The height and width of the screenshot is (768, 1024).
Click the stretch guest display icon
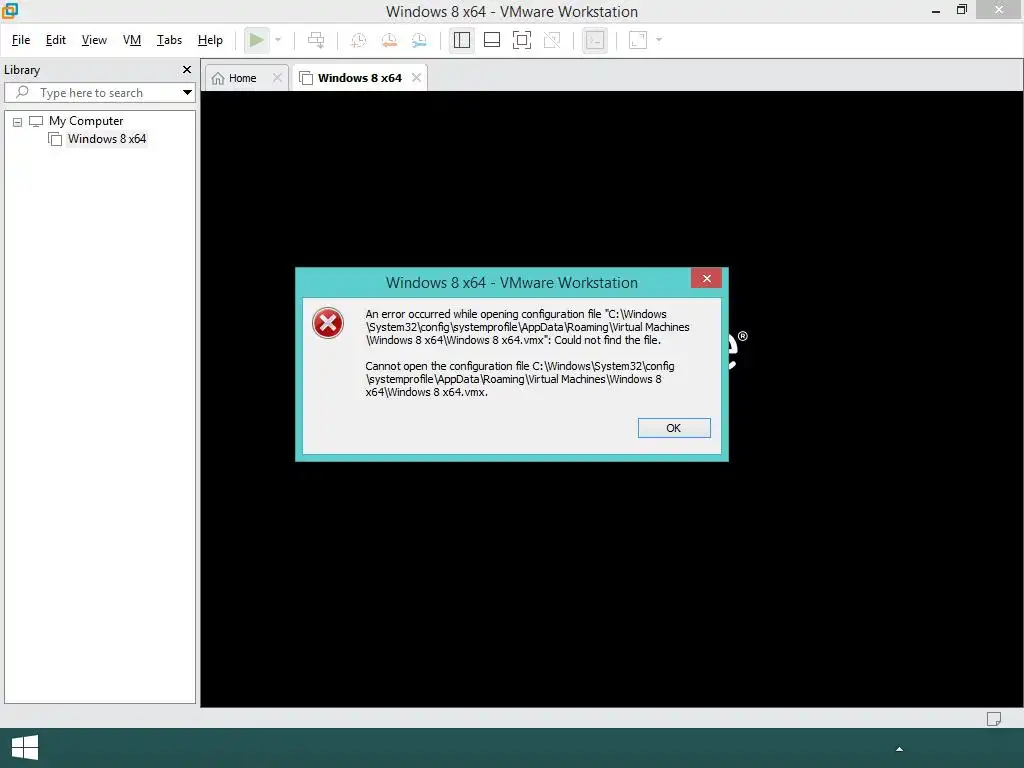(638, 40)
